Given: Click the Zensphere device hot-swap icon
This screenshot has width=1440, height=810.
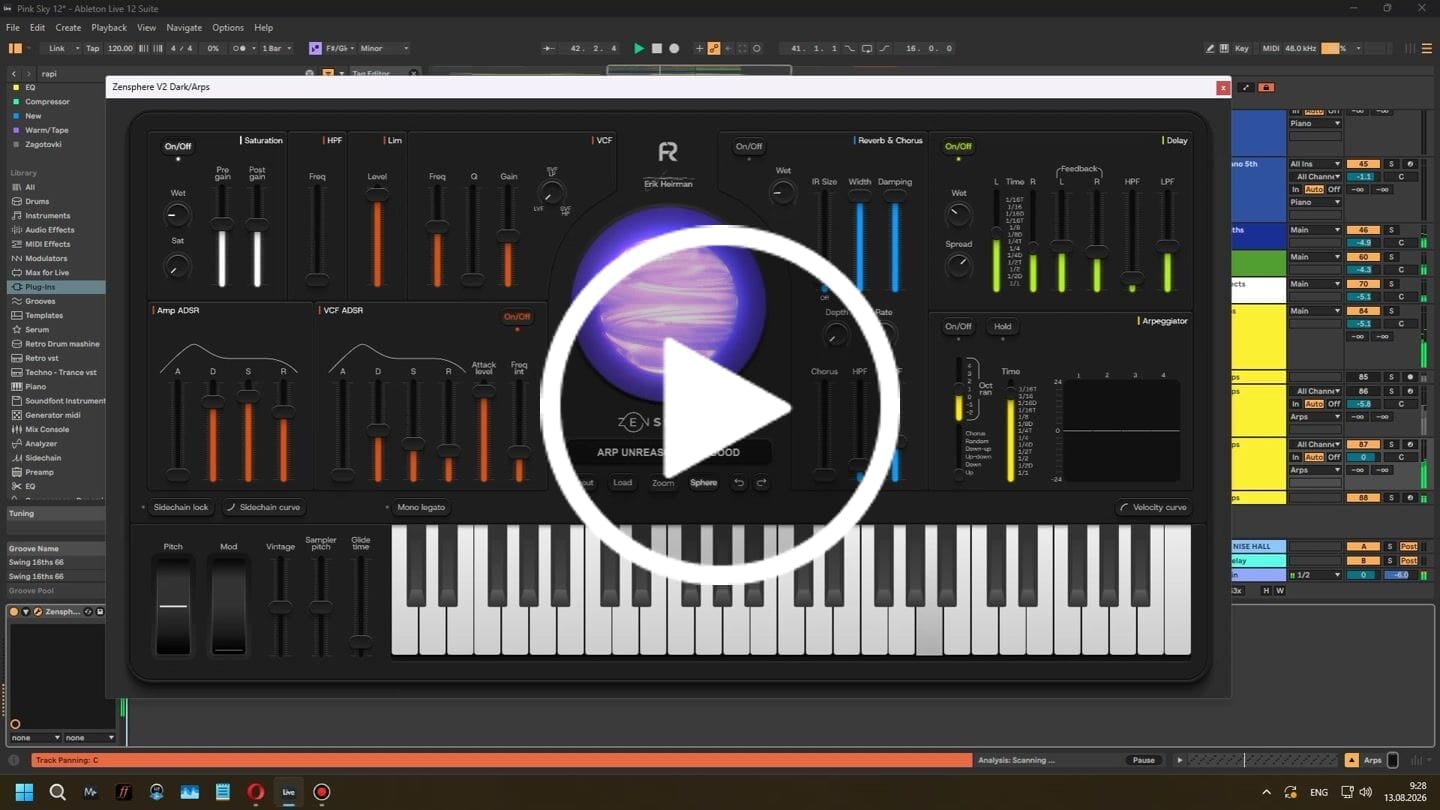Looking at the screenshot, I should pos(89,612).
